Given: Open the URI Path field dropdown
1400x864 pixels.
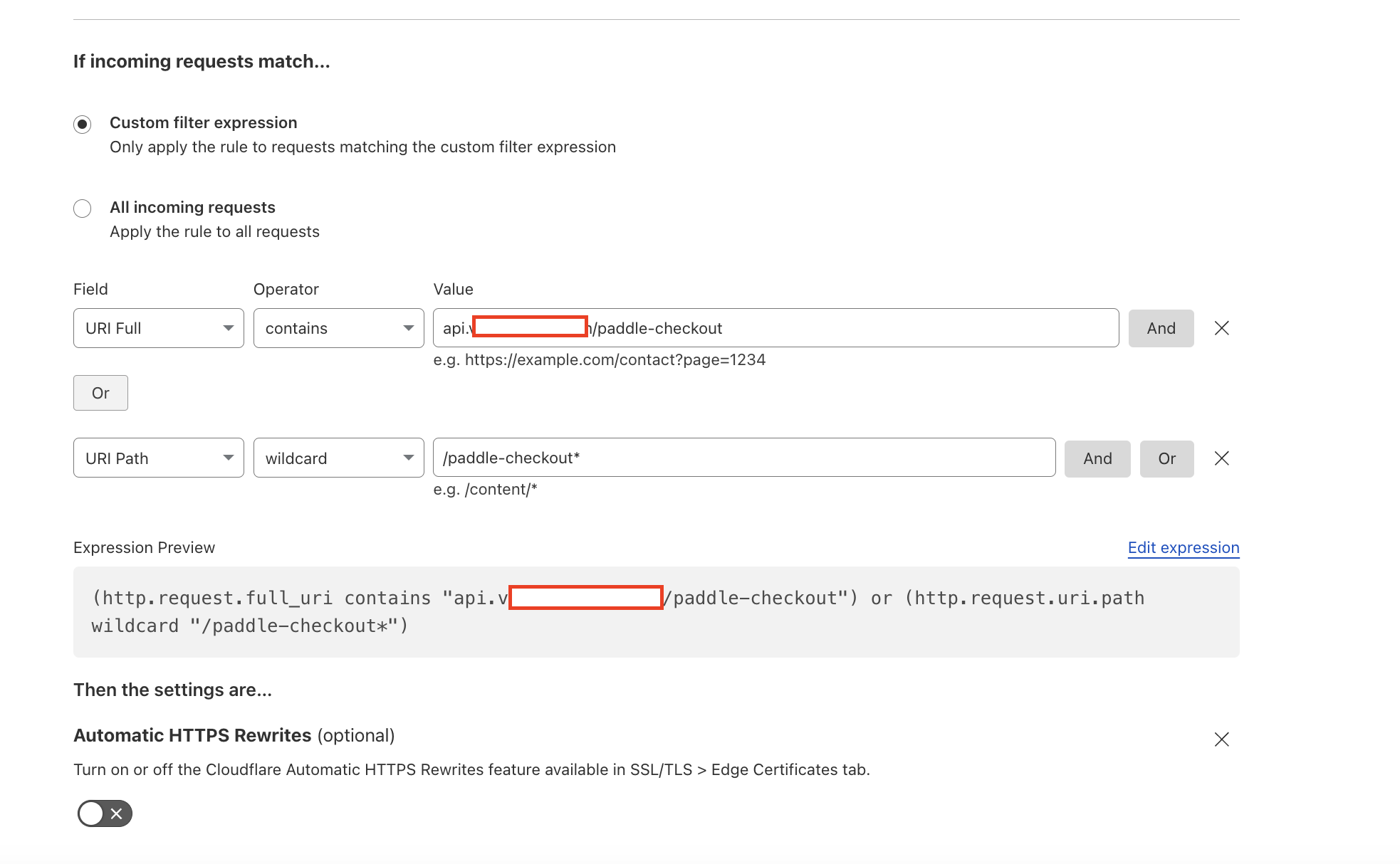Looking at the screenshot, I should pos(158,458).
